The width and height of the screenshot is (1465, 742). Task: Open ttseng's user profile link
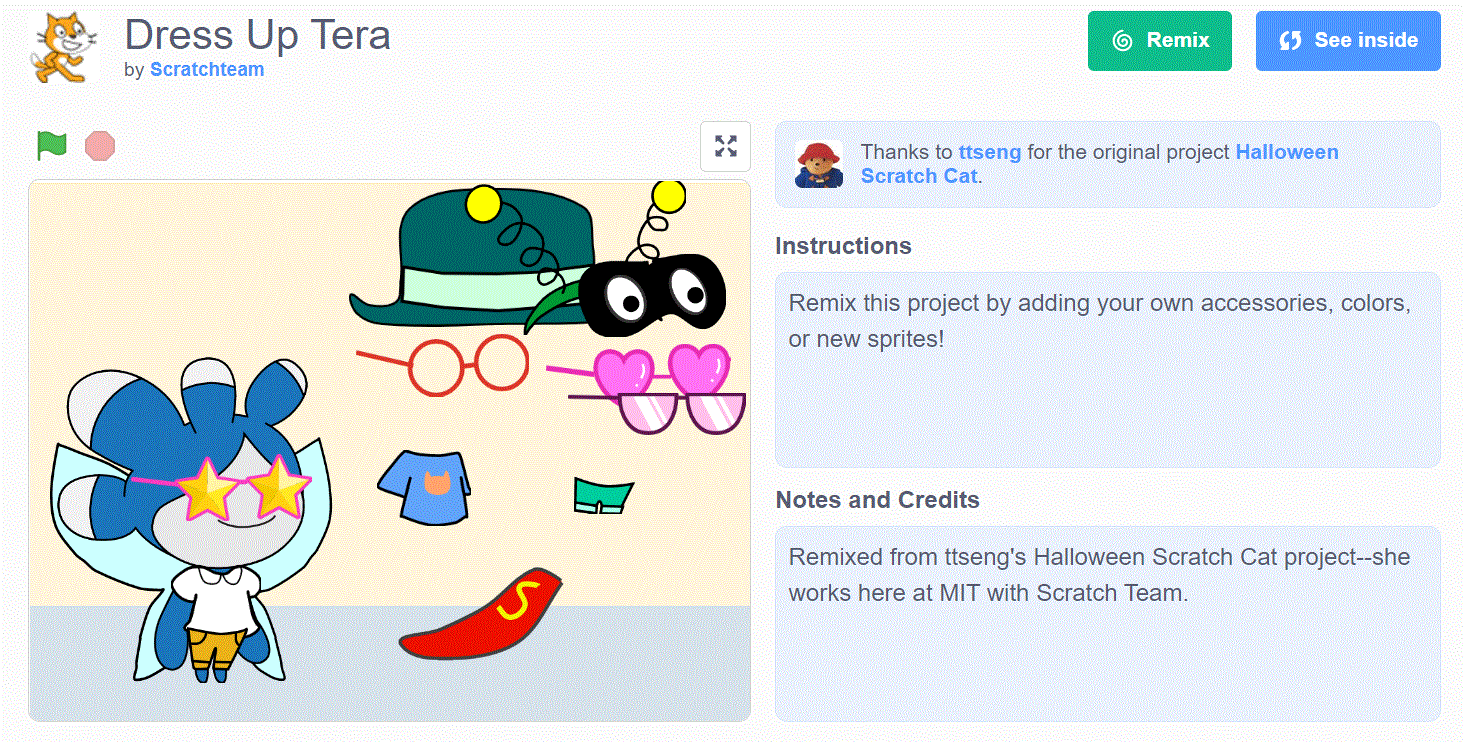coord(989,152)
